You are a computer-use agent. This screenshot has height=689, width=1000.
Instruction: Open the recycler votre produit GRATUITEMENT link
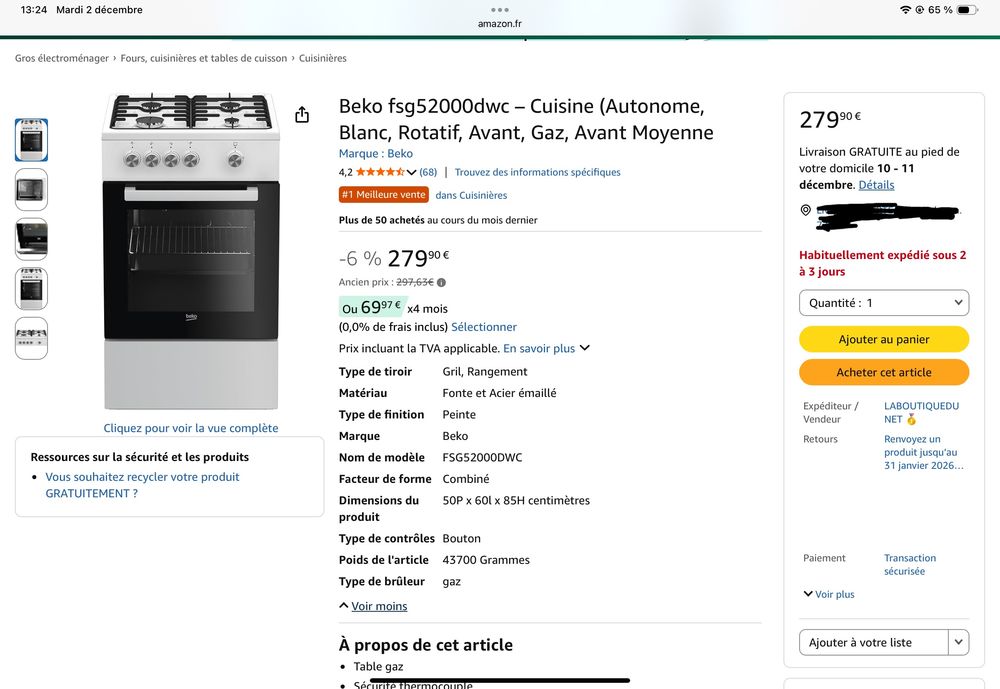[x=142, y=485]
